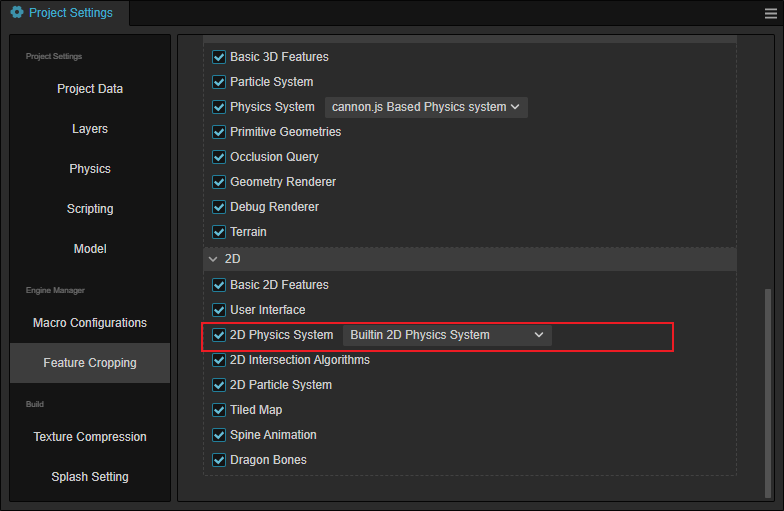The width and height of the screenshot is (784, 511).
Task: Click the vertical scrollbar in feature list
Action: [766, 390]
